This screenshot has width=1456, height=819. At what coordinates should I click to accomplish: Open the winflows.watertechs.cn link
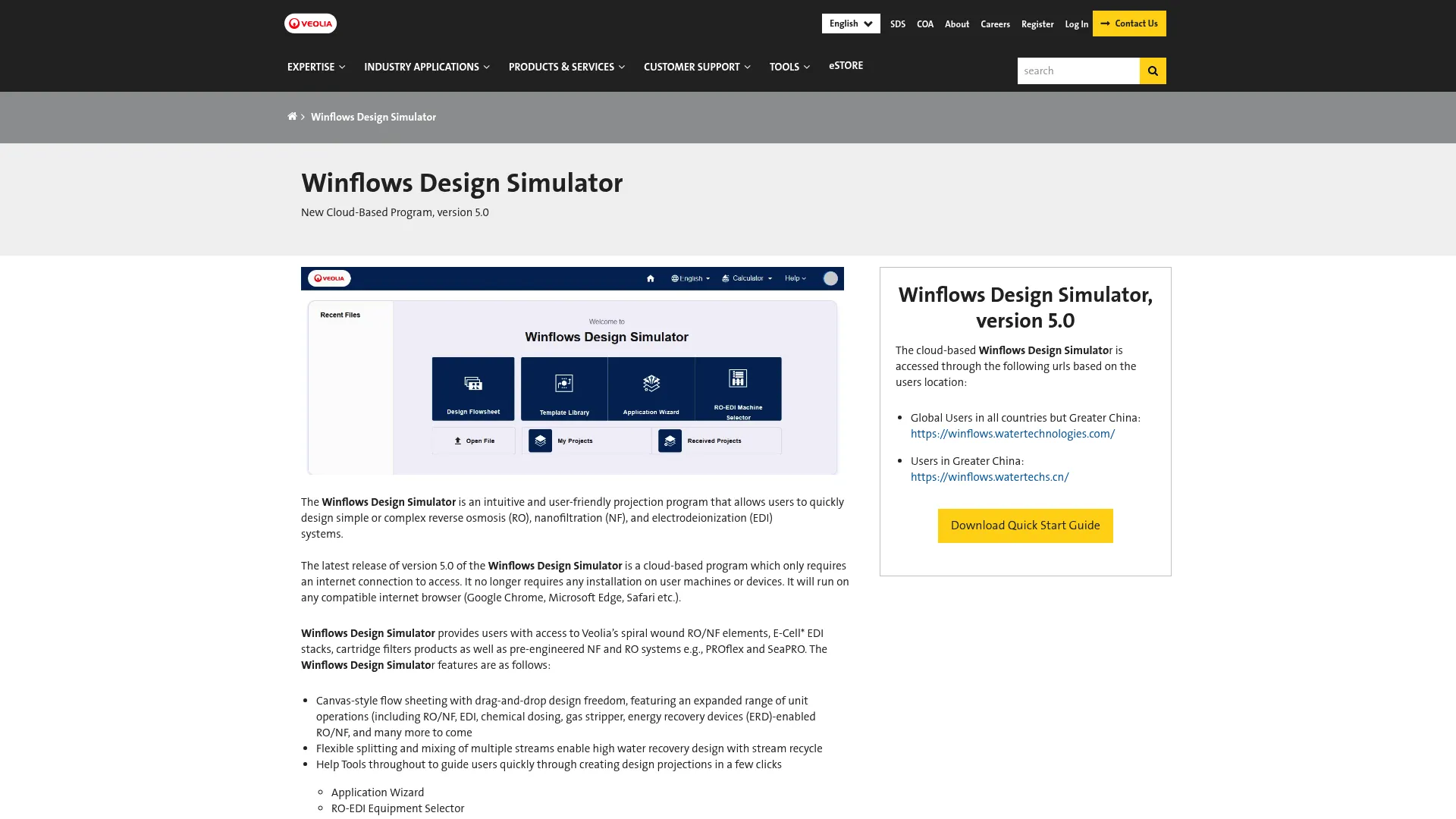coord(990,477)
